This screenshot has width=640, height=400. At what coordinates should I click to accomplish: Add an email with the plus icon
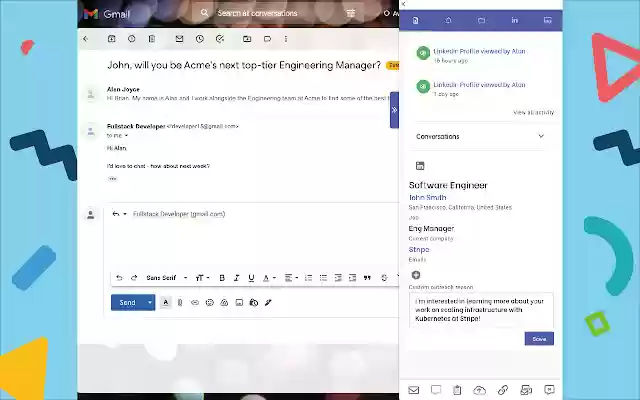(416, 275)
